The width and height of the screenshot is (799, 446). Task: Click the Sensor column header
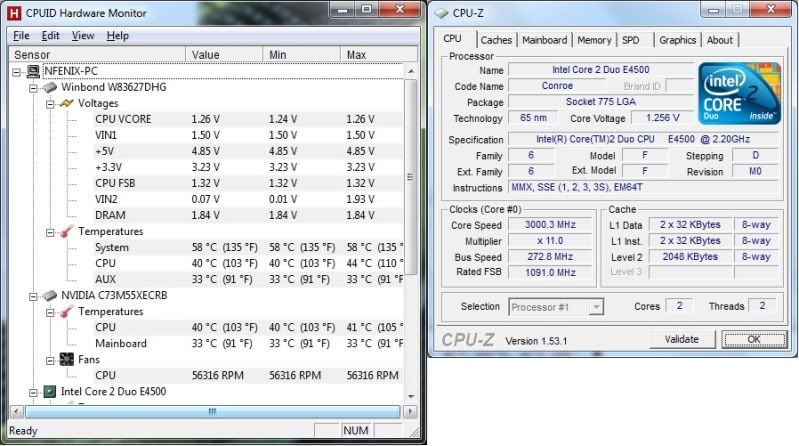click(97, 55)
